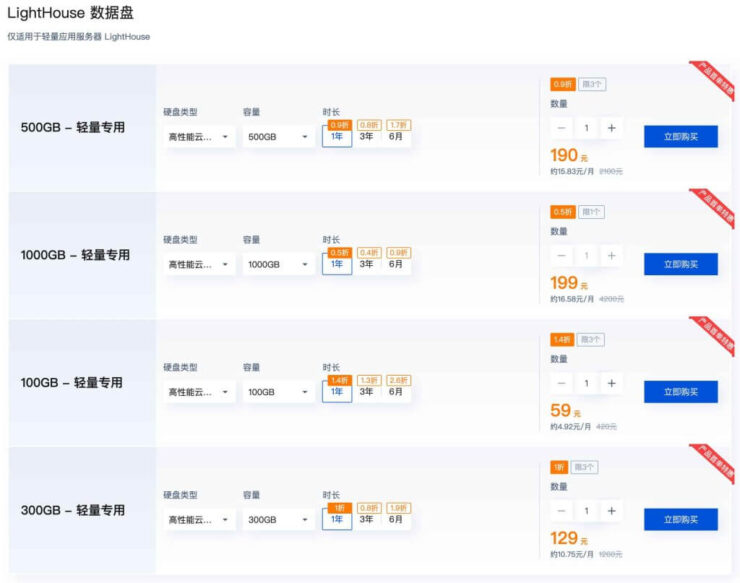Select 3年 duration for 100GB plan

tap(366, 391)
